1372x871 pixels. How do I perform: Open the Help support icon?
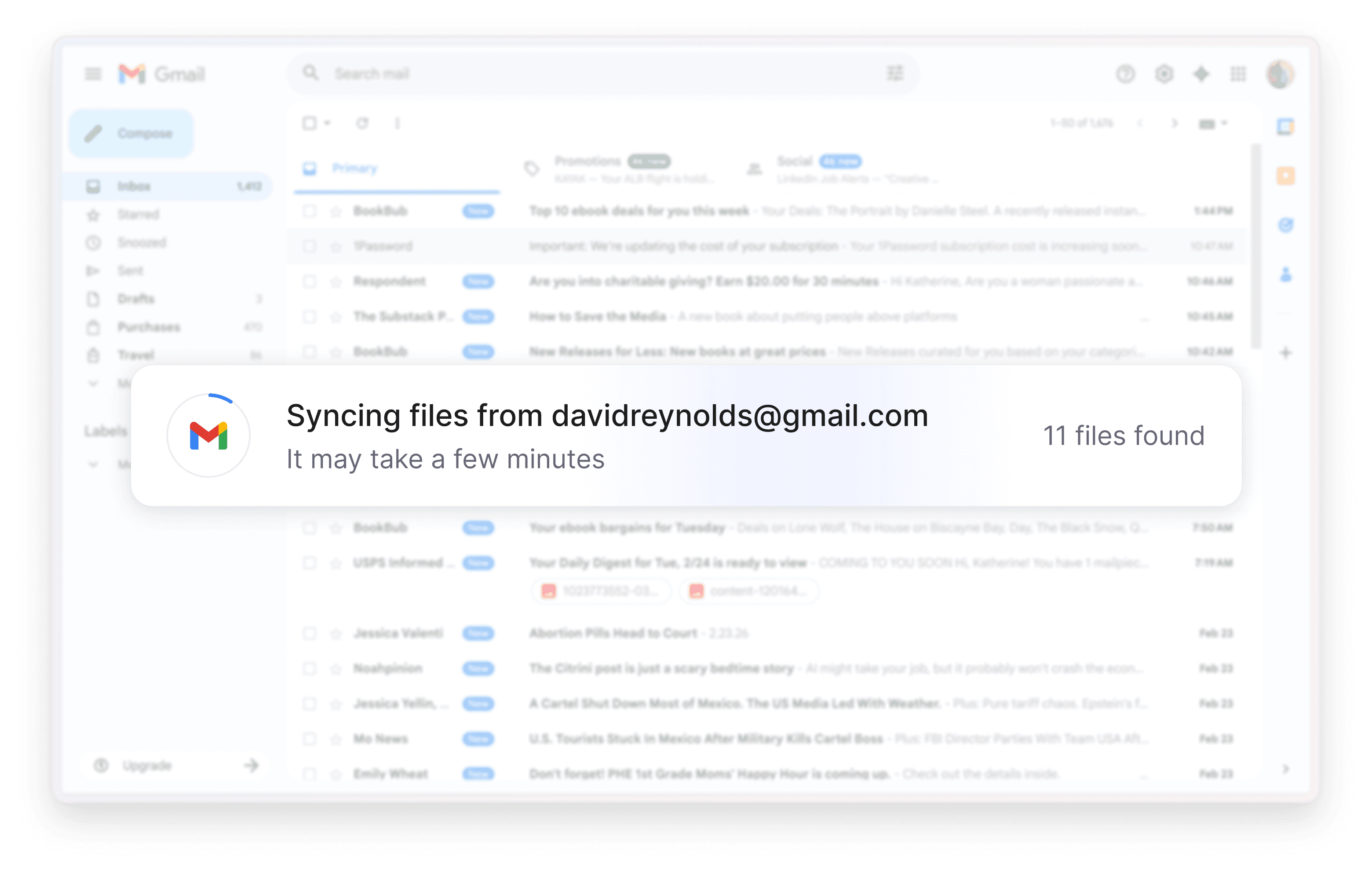click(x=1125, y=74)
